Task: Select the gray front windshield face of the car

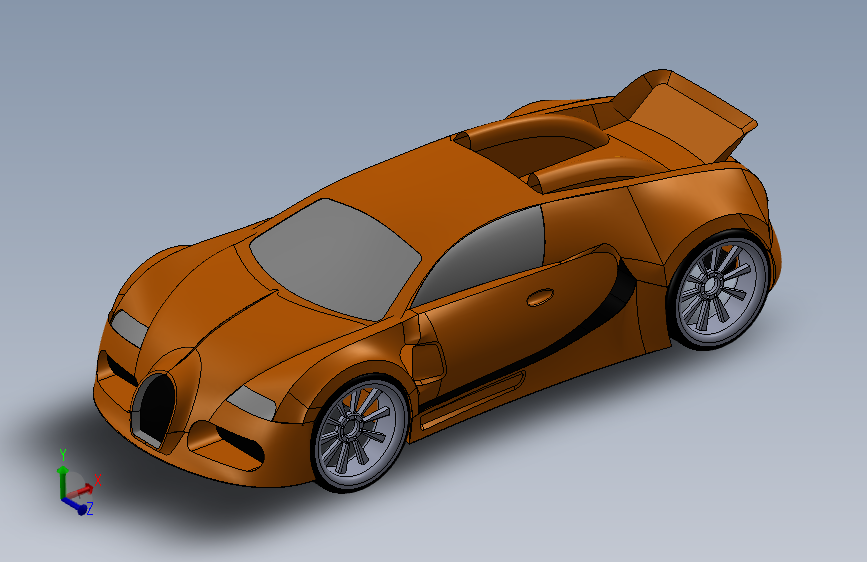Action: pos(335,258)
